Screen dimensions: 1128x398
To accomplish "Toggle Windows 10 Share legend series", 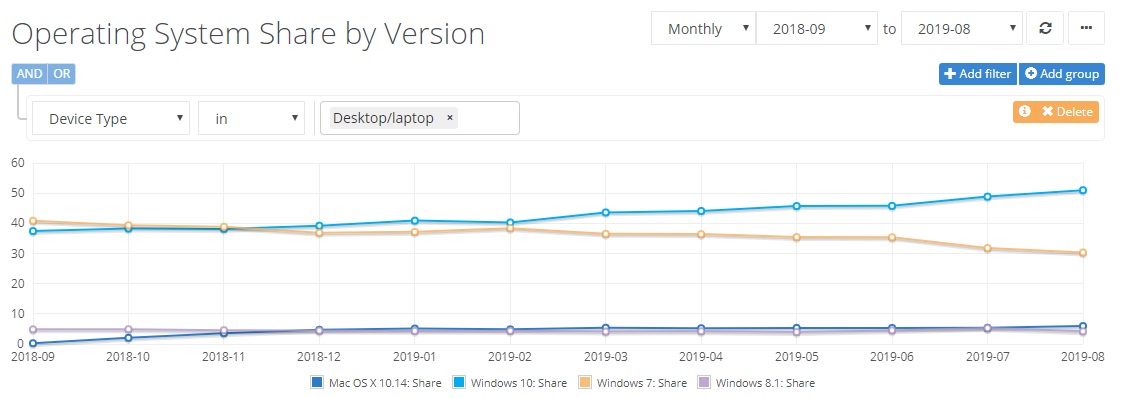I will click(x=511, y=383).
